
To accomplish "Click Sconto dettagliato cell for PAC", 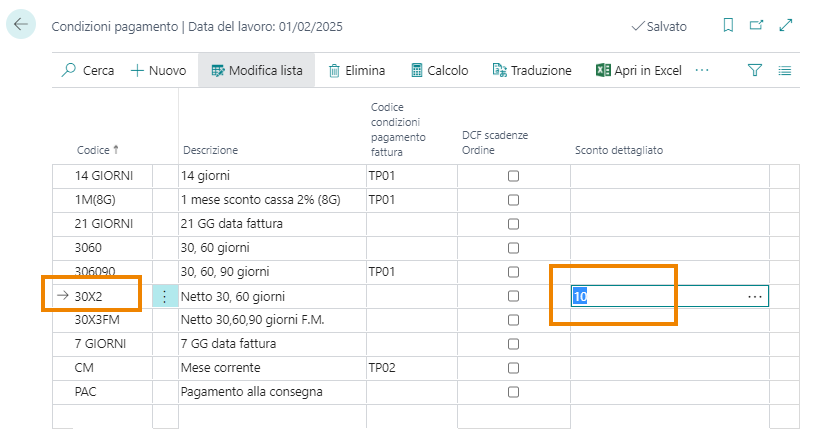I will click(x=670, y=392).
